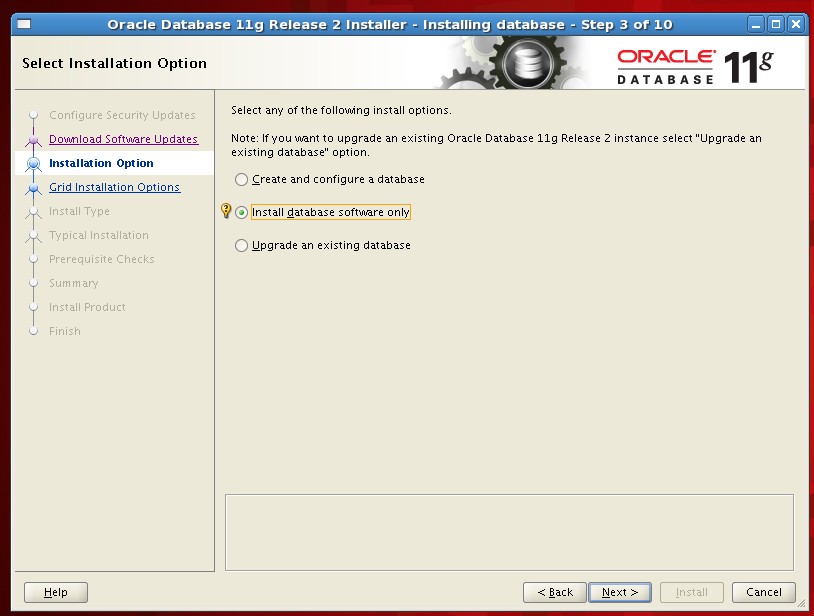Click the "Install Product" step text
Screen dimensions: 814x616
(x=87, y=307)
